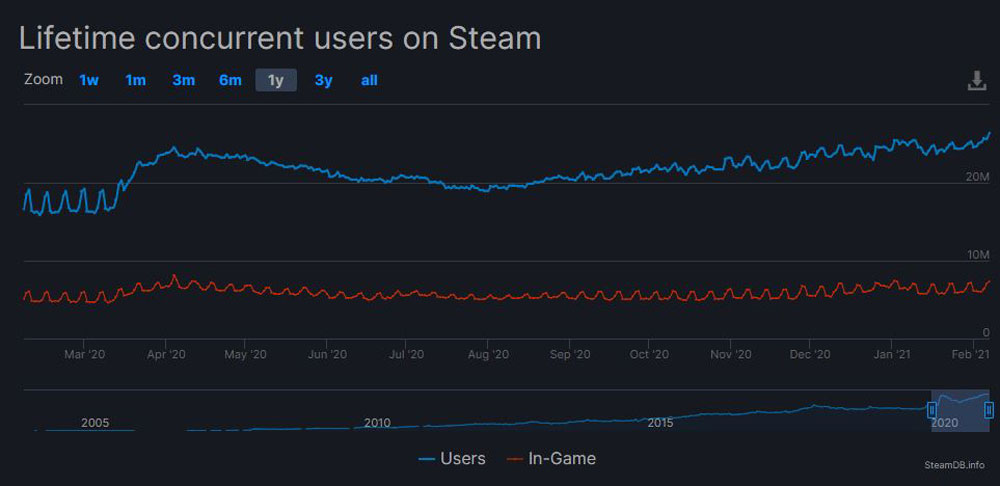This screenshot has height=486, width=1000.
Task: Set zoom range to 1w
Action: point(89,80)
